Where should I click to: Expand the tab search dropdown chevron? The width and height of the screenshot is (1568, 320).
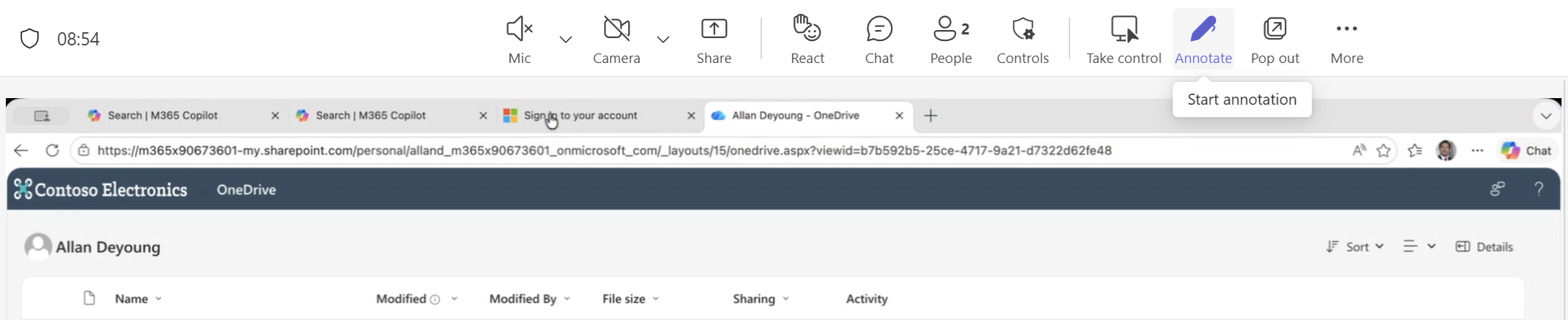tap(1546, 116)
